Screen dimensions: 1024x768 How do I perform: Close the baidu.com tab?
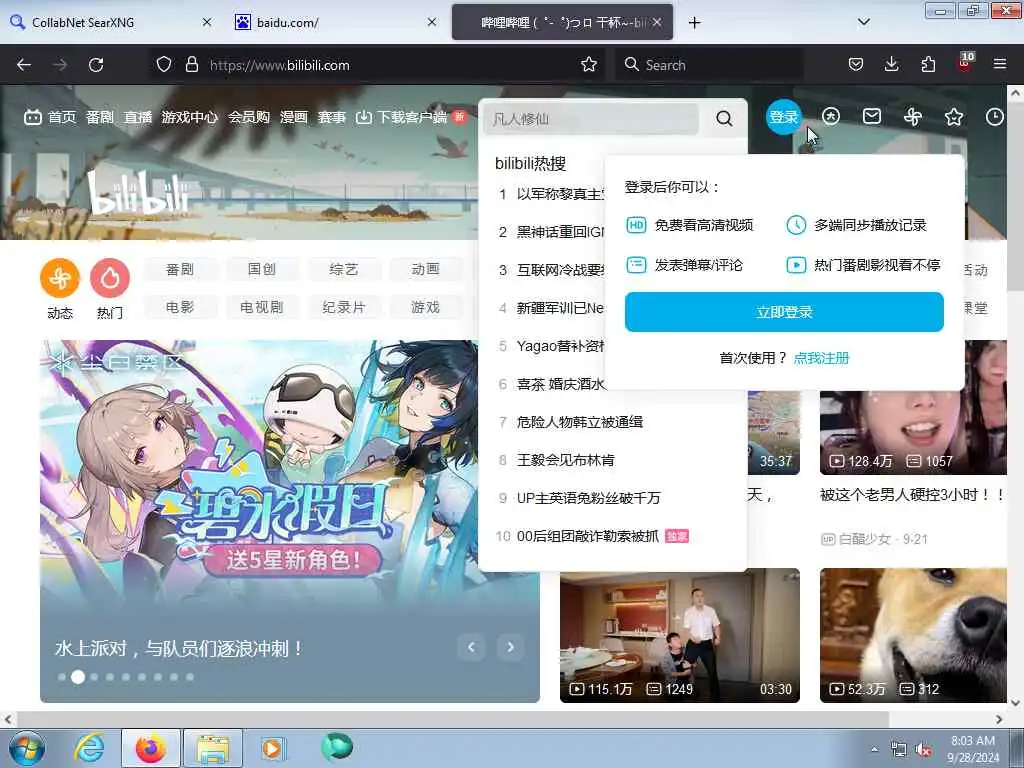point(432,22)
